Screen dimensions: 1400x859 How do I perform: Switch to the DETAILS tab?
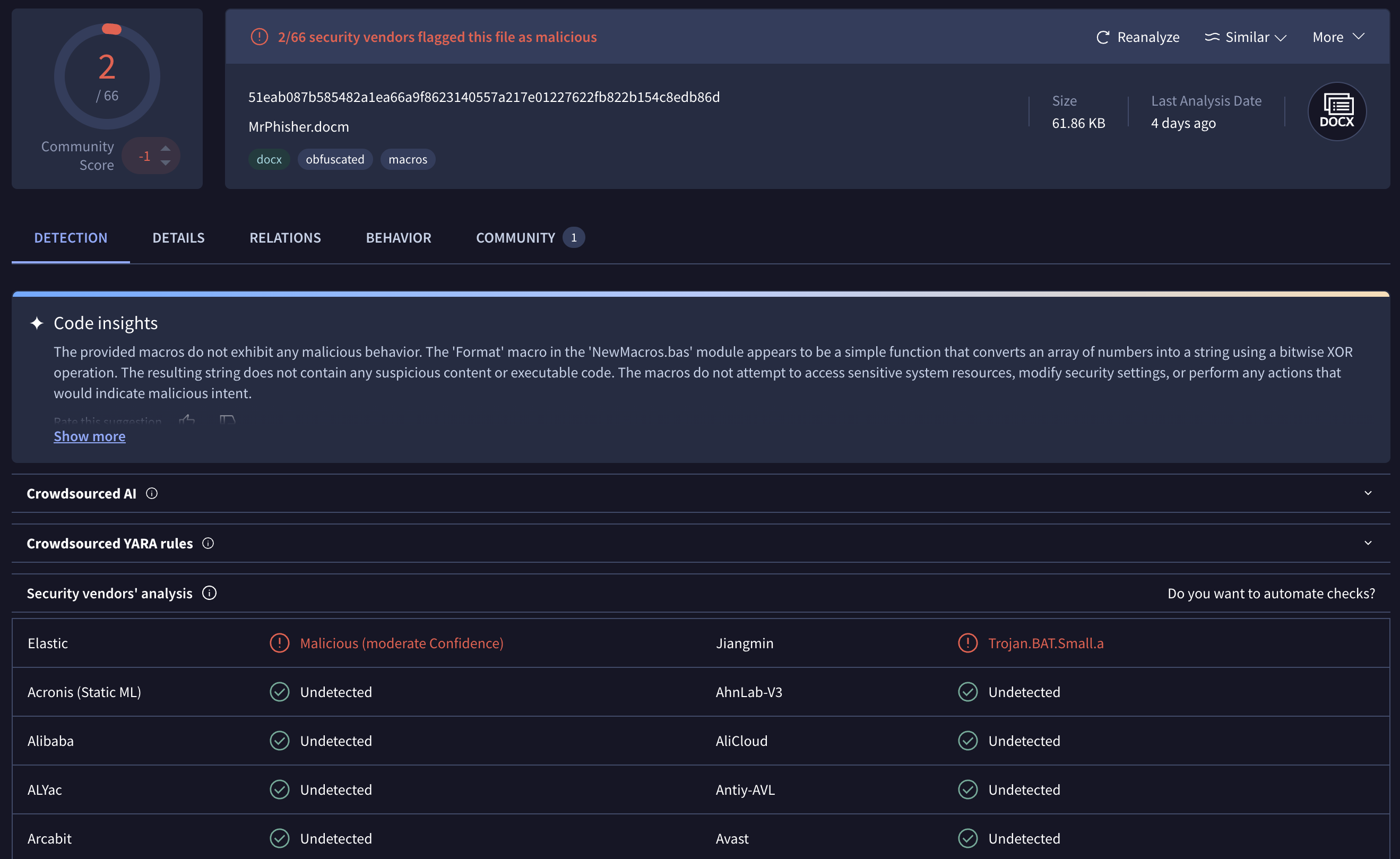click(178, 238)
